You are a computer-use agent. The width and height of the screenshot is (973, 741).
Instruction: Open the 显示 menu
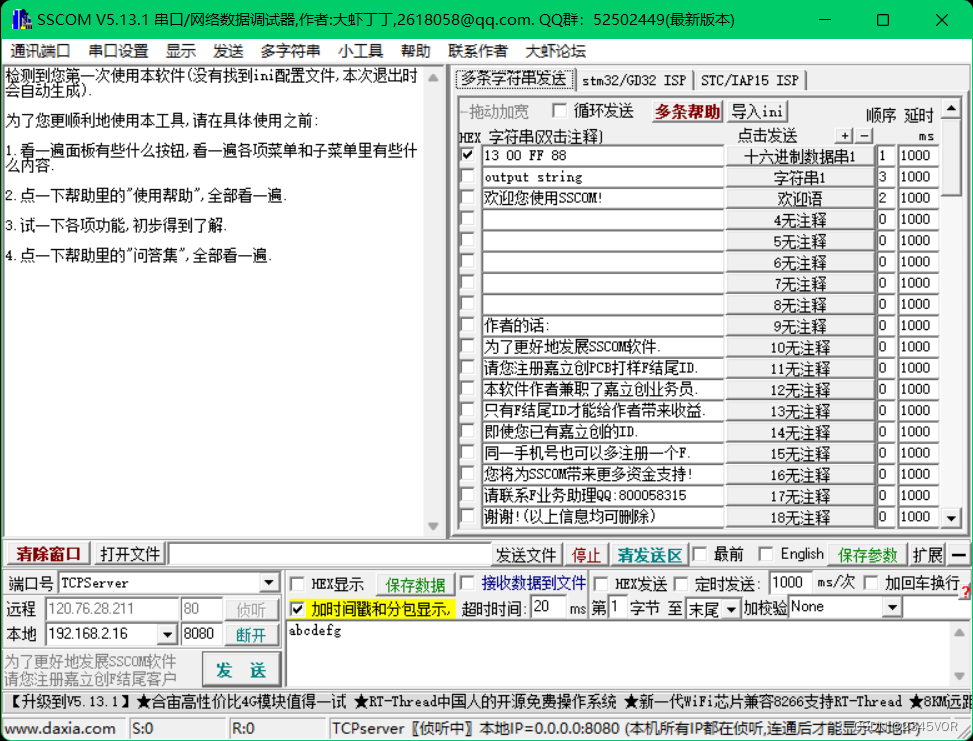[181, 51]
